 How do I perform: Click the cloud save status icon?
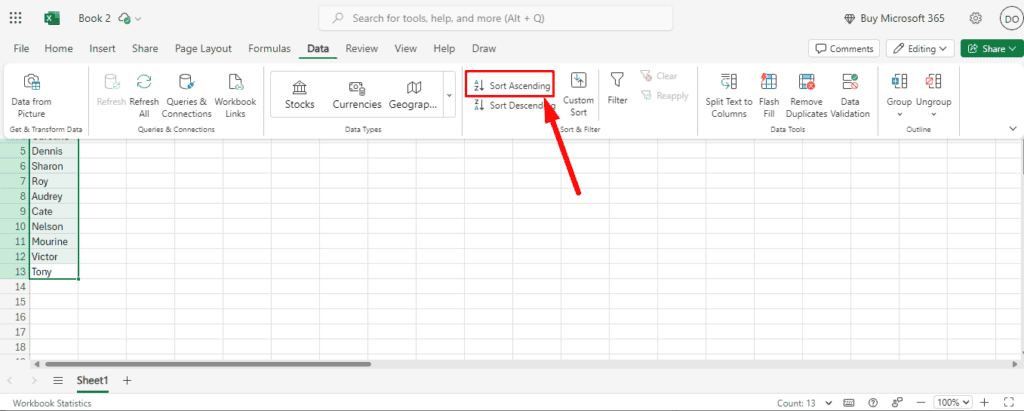pos(124,18)
